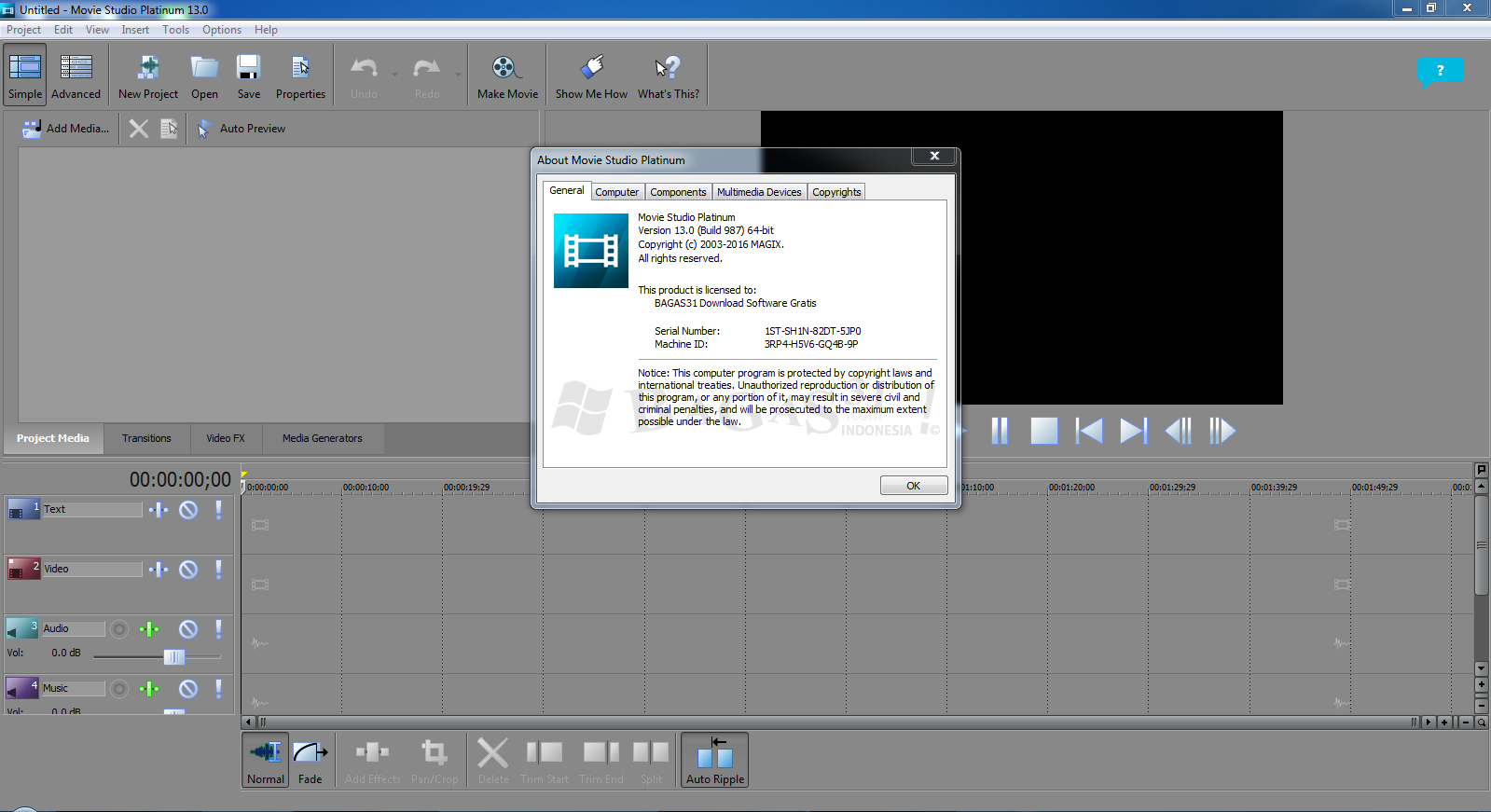Click the blue help speech bubble

click(x=1440, y=71)
